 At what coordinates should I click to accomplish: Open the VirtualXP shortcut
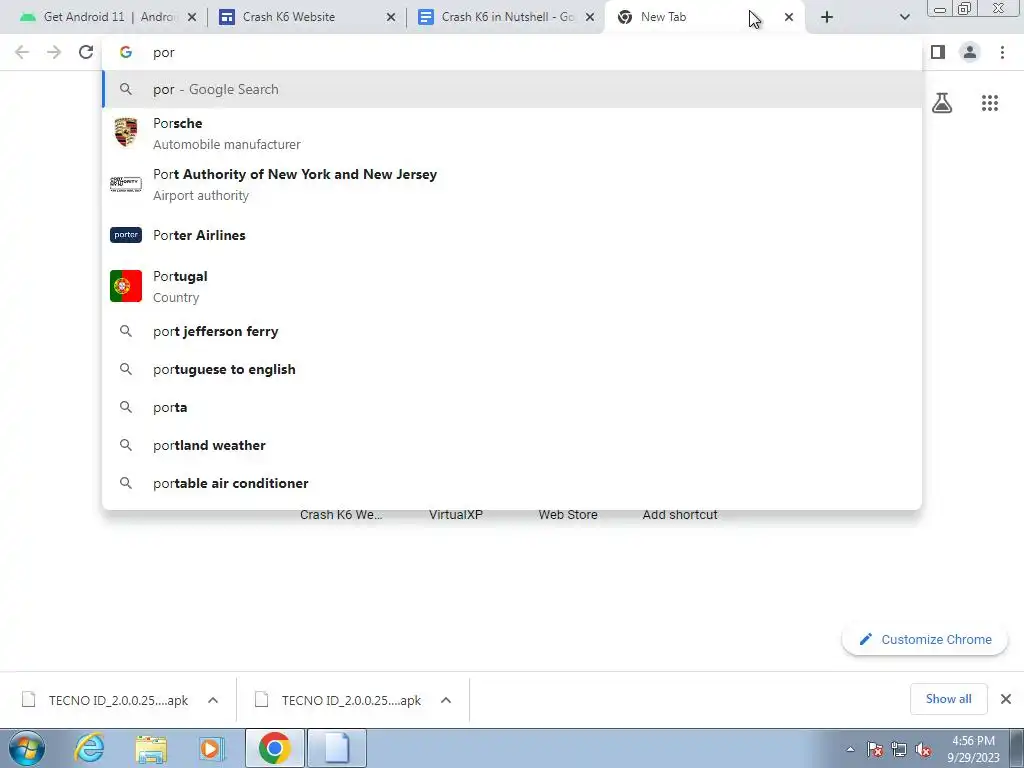456,515
